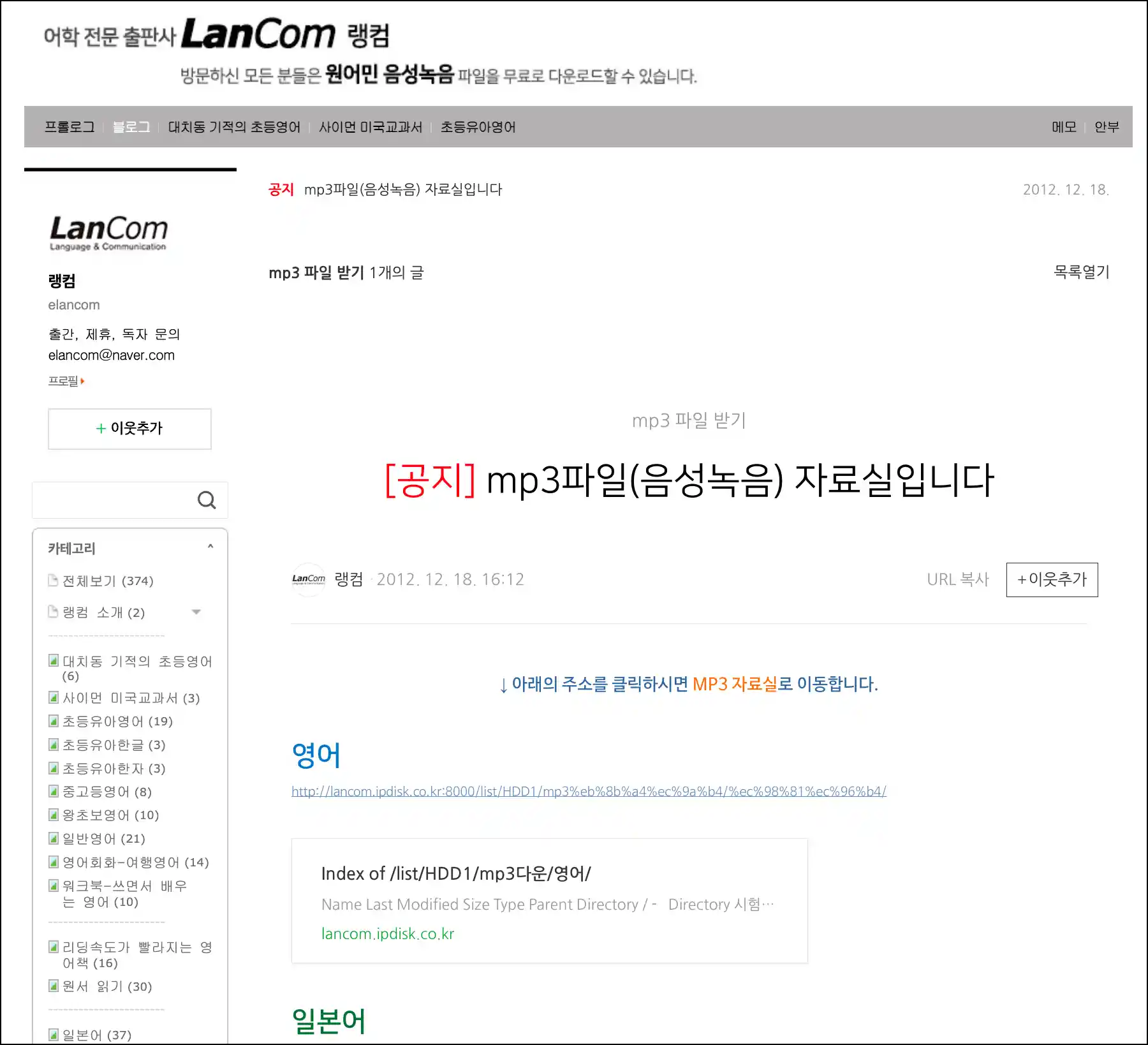Click the search magnifier icon
Viewport: 1148px width, 1045px height.
(x=207, y=500)
